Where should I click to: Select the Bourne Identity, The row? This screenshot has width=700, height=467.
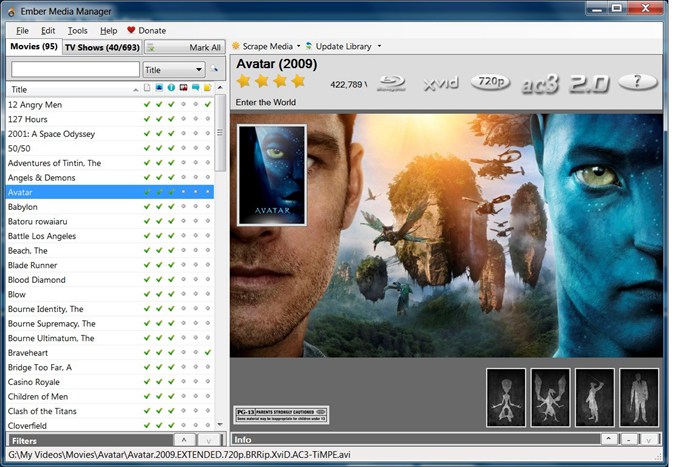(x=110, y=309)
